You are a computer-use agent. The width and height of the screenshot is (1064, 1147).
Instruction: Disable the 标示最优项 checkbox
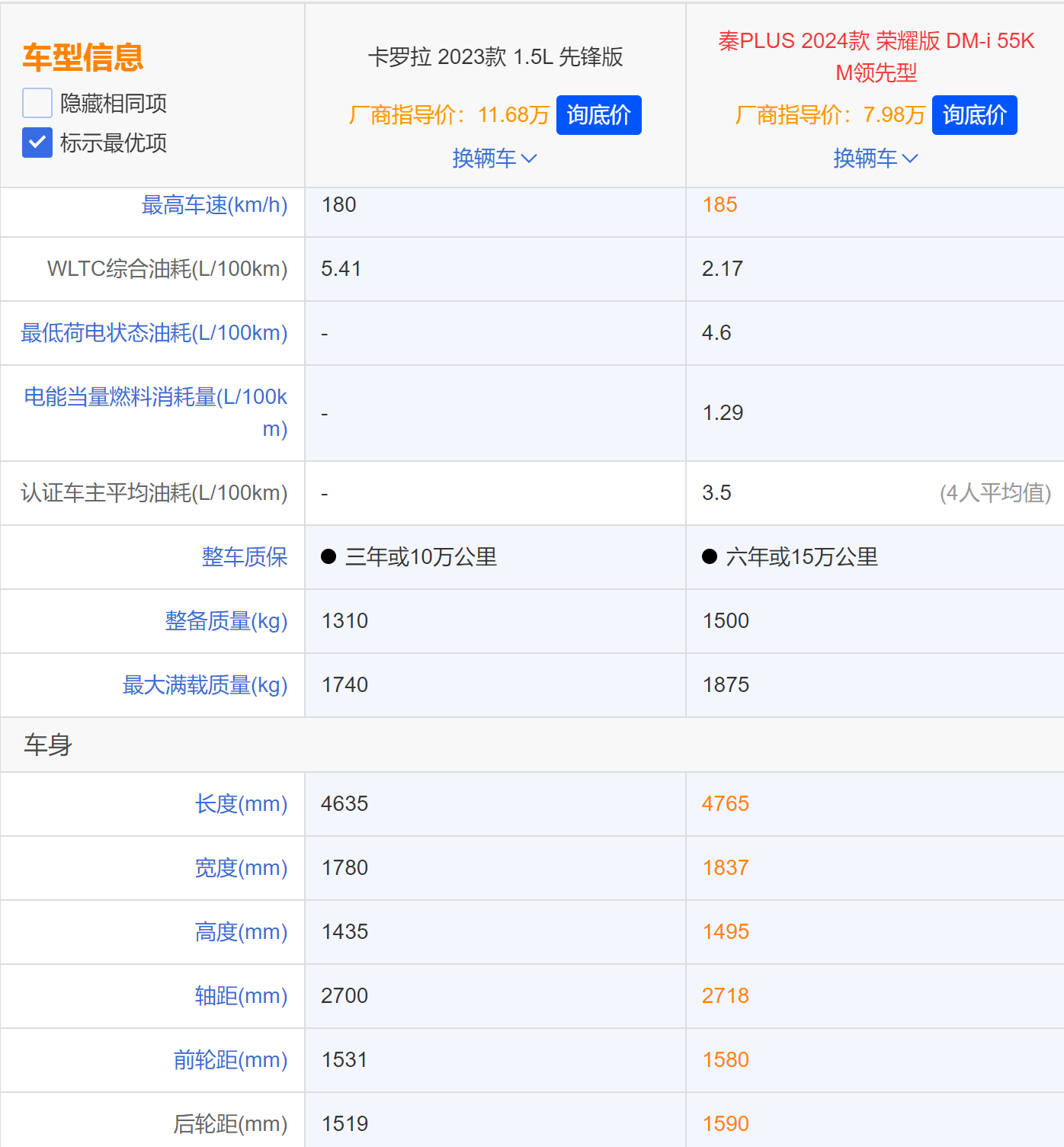click(x=37, y=143)
